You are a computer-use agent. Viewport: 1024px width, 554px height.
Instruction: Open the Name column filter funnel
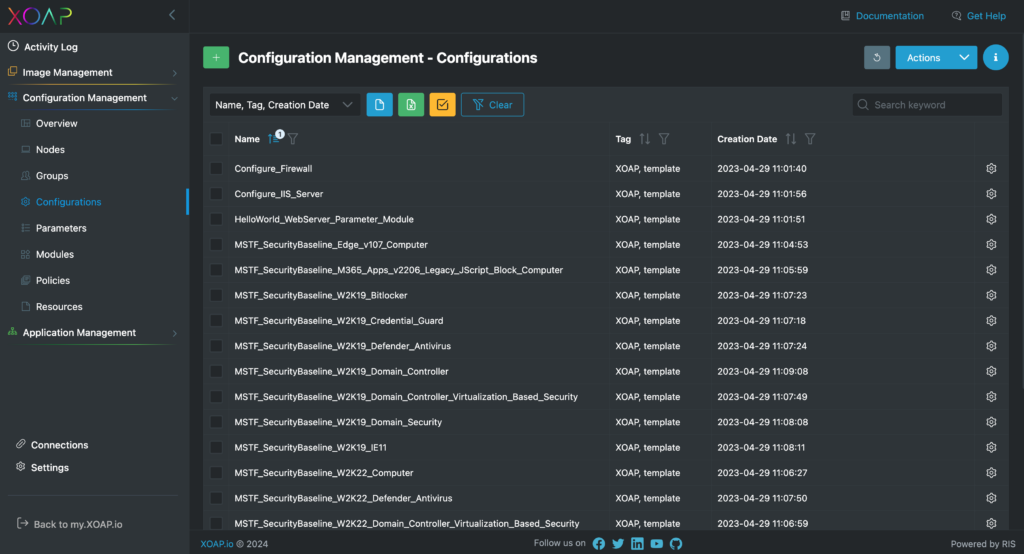[293, 138]
